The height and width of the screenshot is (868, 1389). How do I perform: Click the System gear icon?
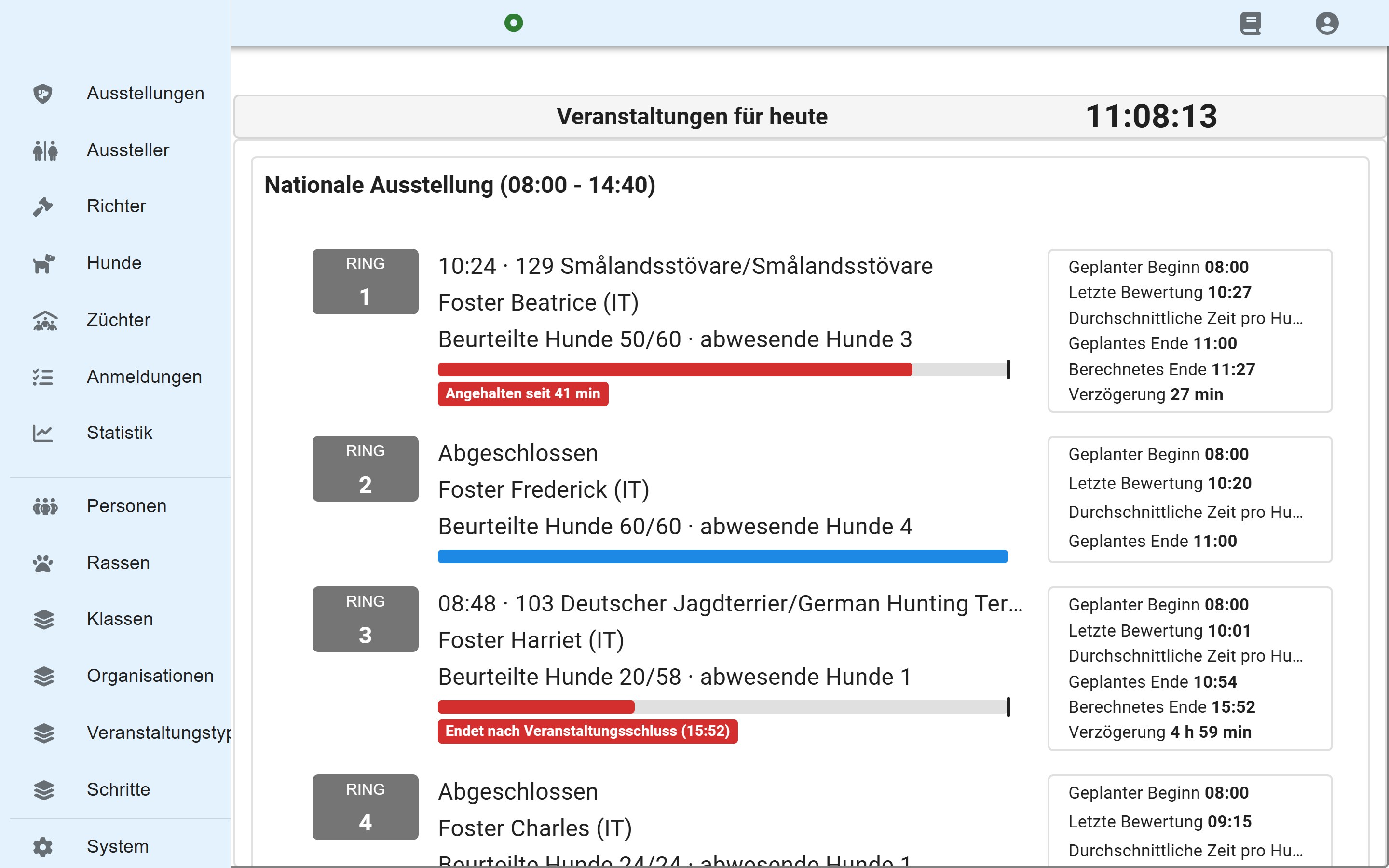(x=43, y=847)
